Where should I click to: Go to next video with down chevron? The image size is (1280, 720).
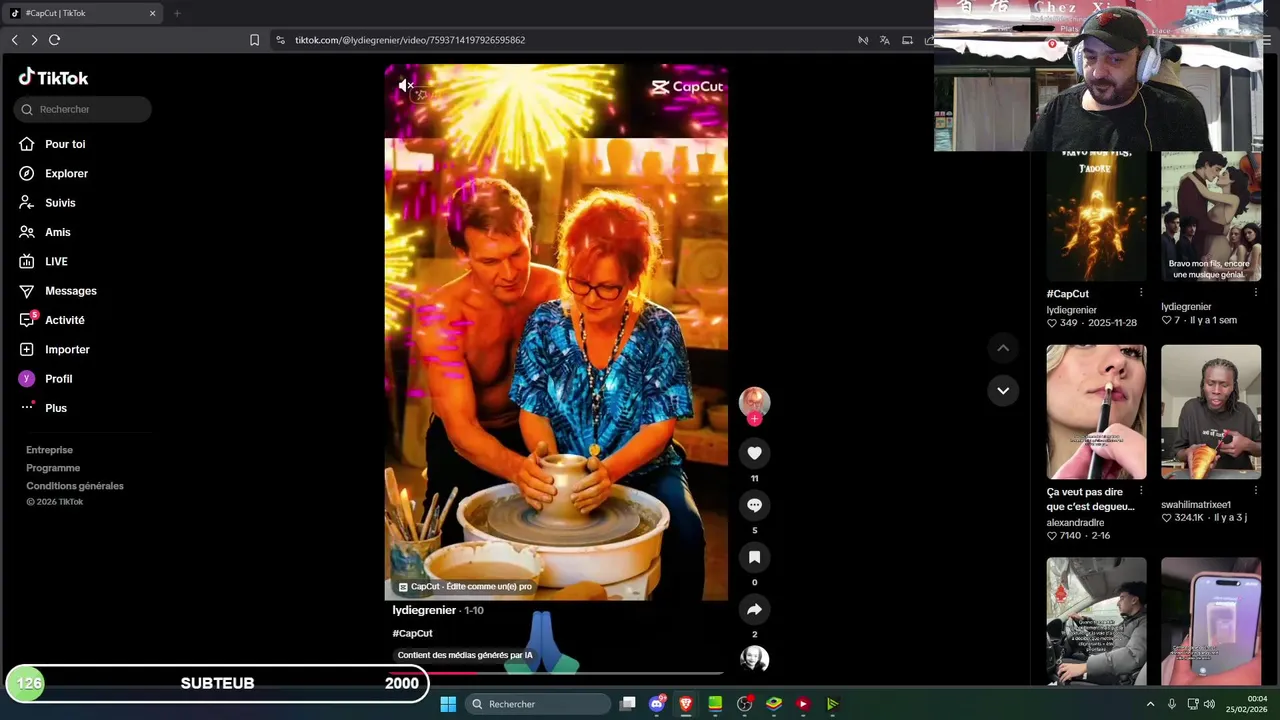pos(1003,390)
